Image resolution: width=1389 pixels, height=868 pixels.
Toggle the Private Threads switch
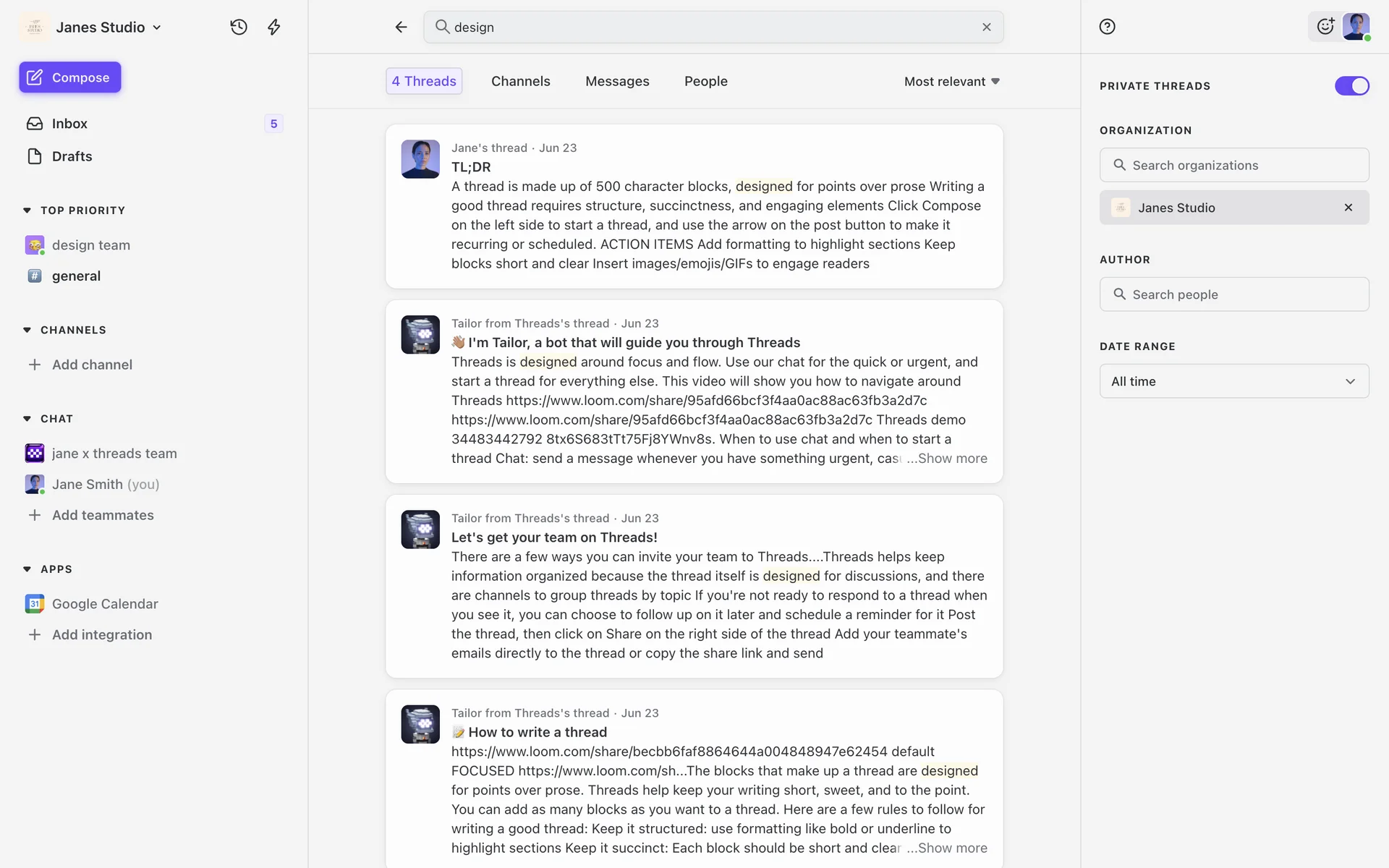coord(1351,86)
